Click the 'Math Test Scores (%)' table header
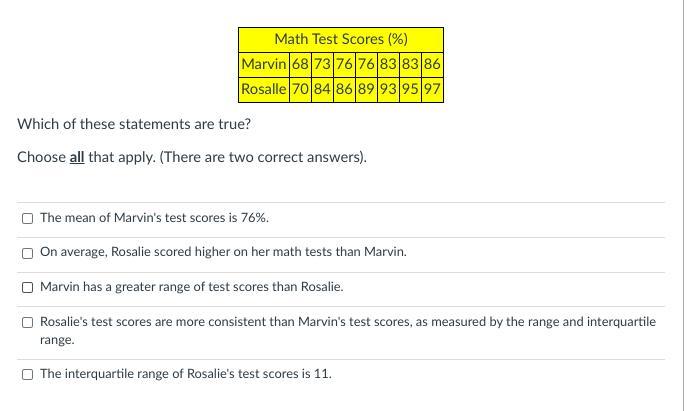 [x=341, y=39]
